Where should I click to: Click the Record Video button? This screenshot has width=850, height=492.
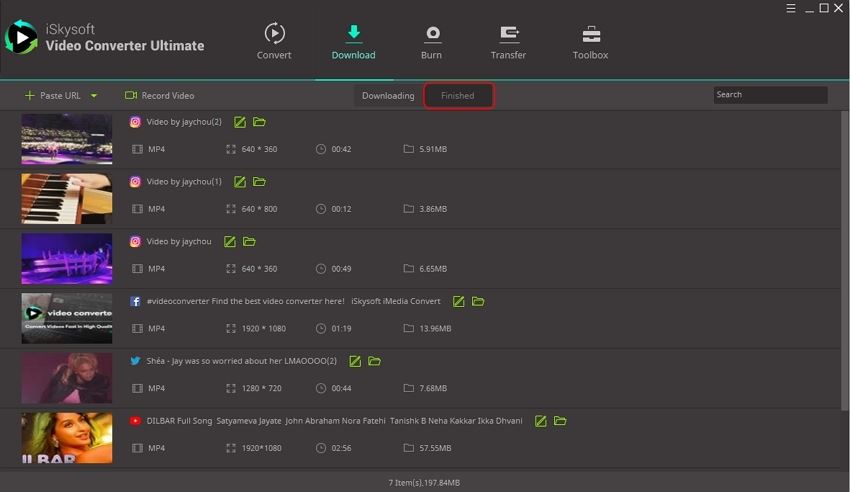pyautogui.click(x=160, y=96)
